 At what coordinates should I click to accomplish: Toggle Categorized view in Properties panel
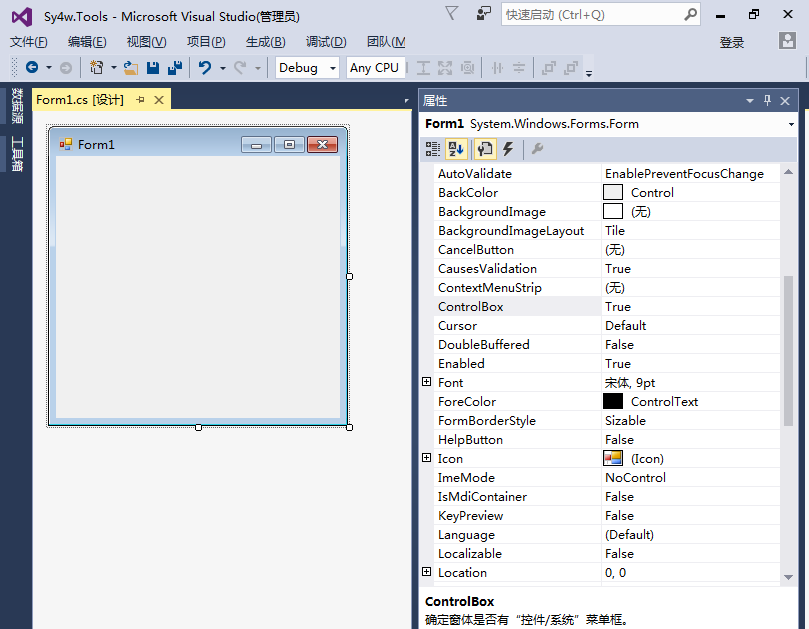click(x=433, y=149)
